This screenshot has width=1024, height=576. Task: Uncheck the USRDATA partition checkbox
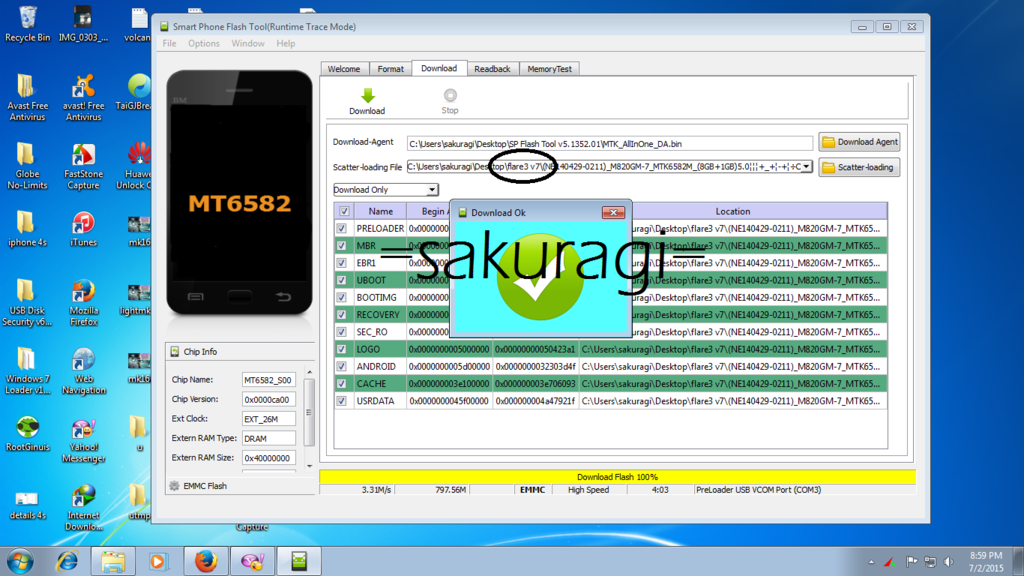click(344, 401)
